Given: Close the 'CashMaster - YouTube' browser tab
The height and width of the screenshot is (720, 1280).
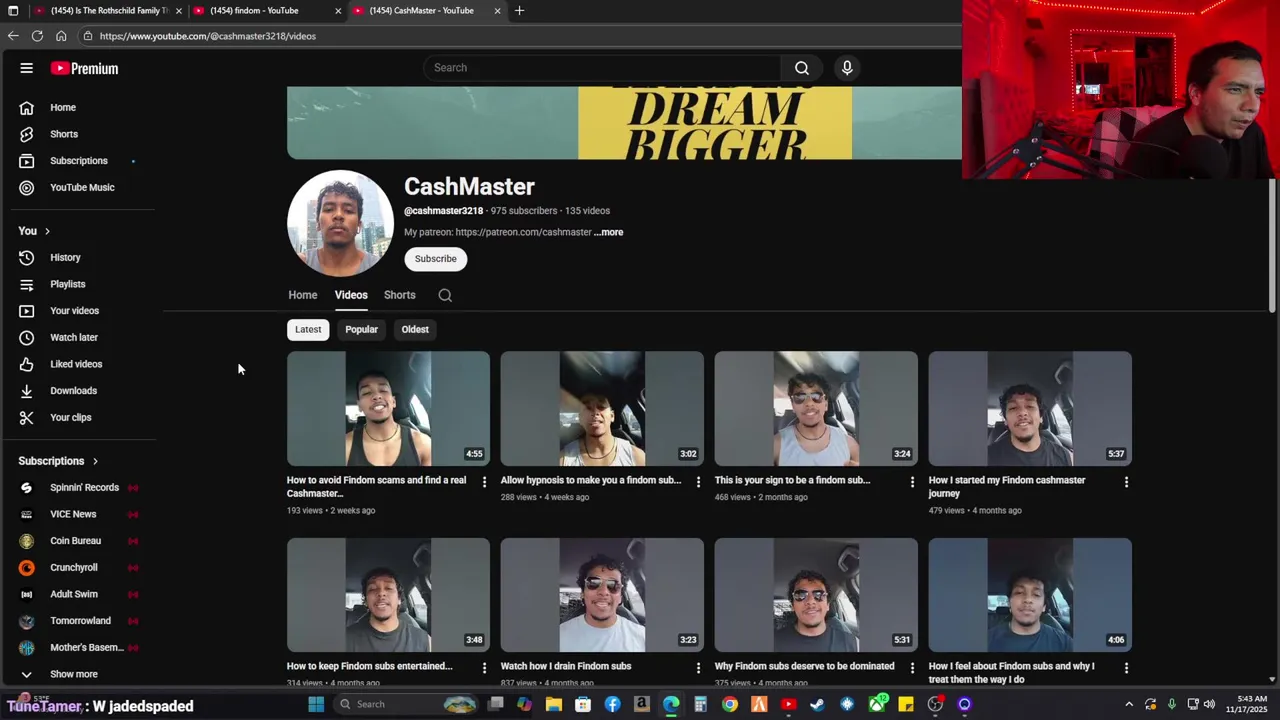Looking at the screenshot, I should click(497, 11).
